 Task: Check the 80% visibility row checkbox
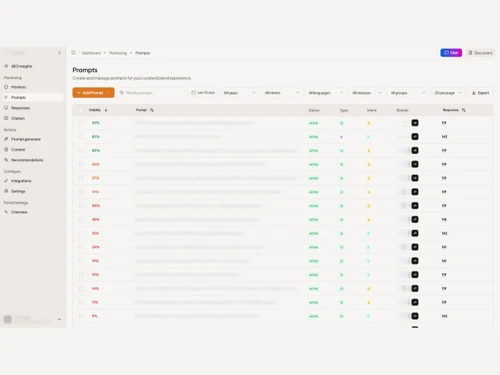pyautogui.click(x=81, y=150)
